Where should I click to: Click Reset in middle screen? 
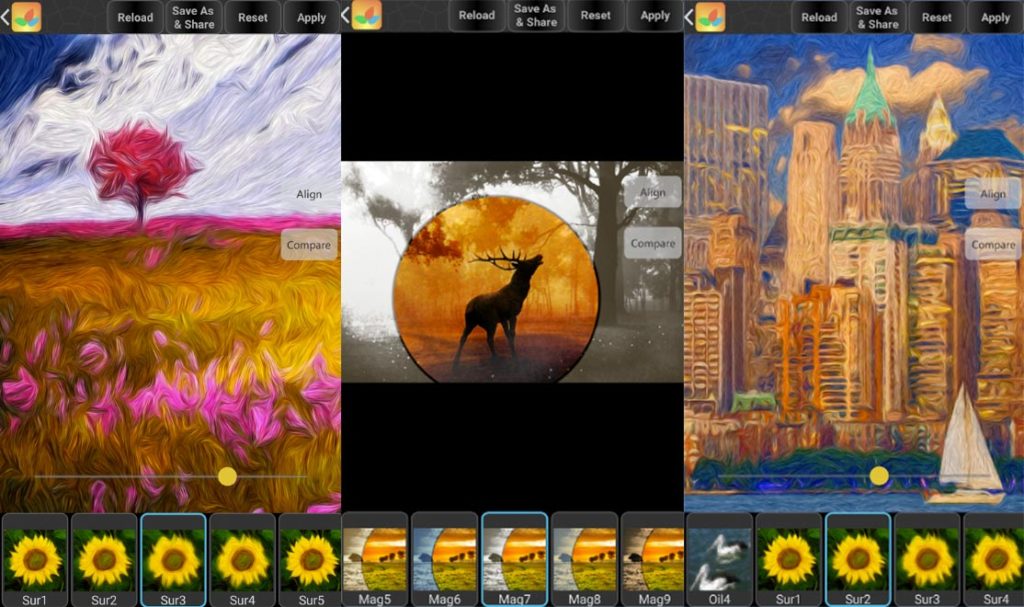point(596,15)
